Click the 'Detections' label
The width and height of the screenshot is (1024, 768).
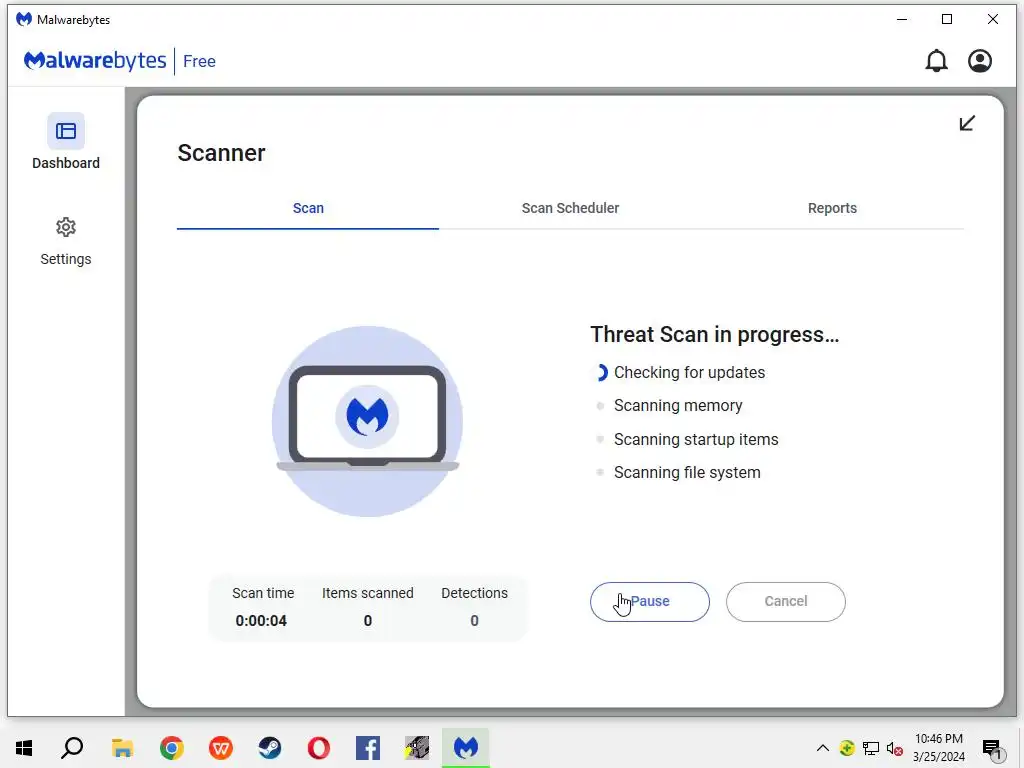475,593
